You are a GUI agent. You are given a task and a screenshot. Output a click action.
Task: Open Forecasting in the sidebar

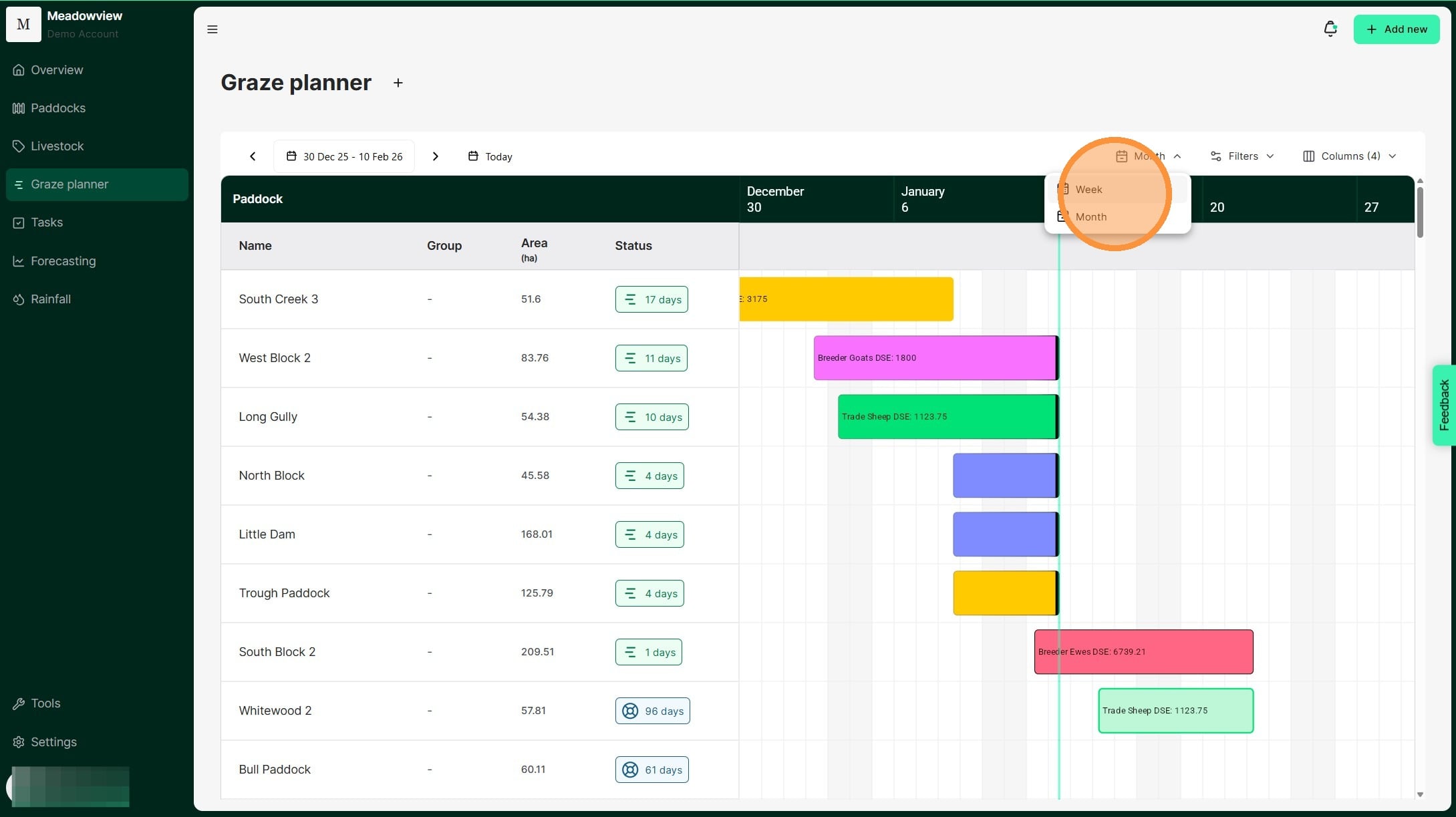click(63, 261)
